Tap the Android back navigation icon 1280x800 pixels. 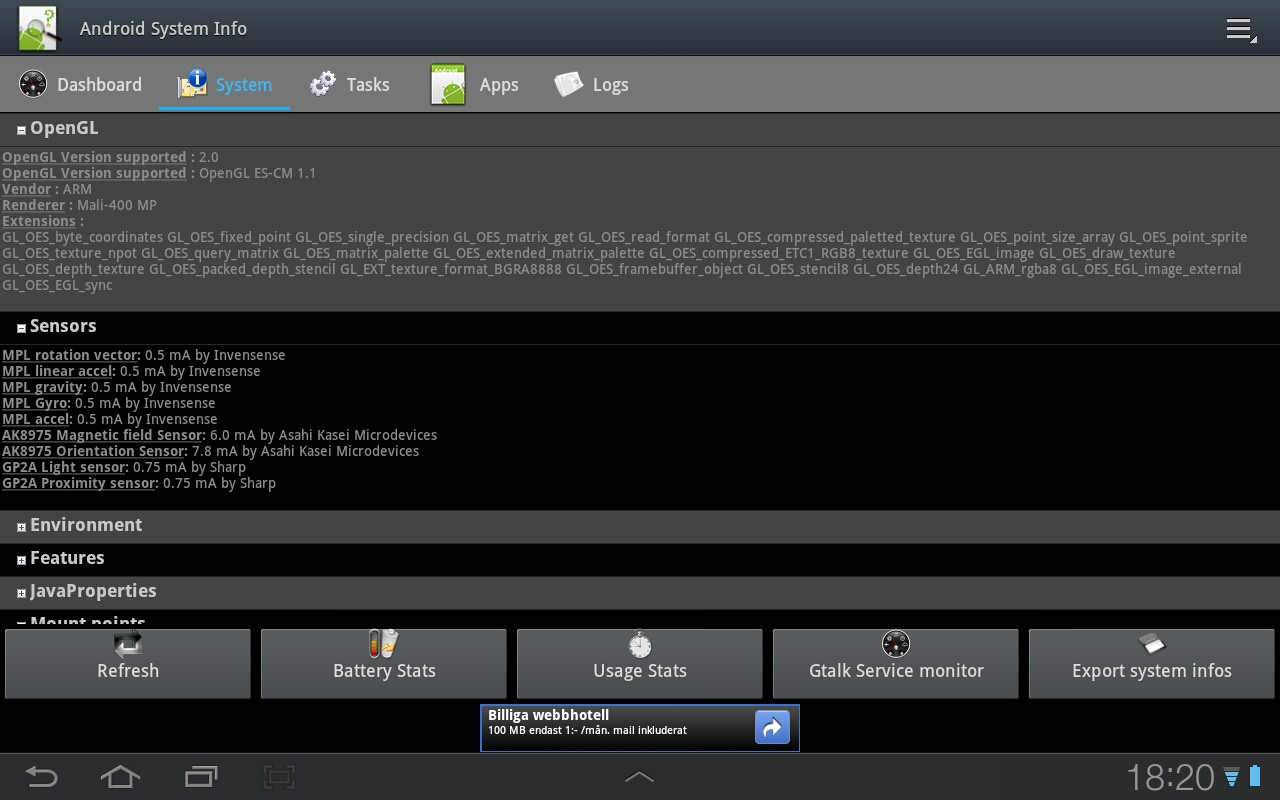(x=41, y=776)
